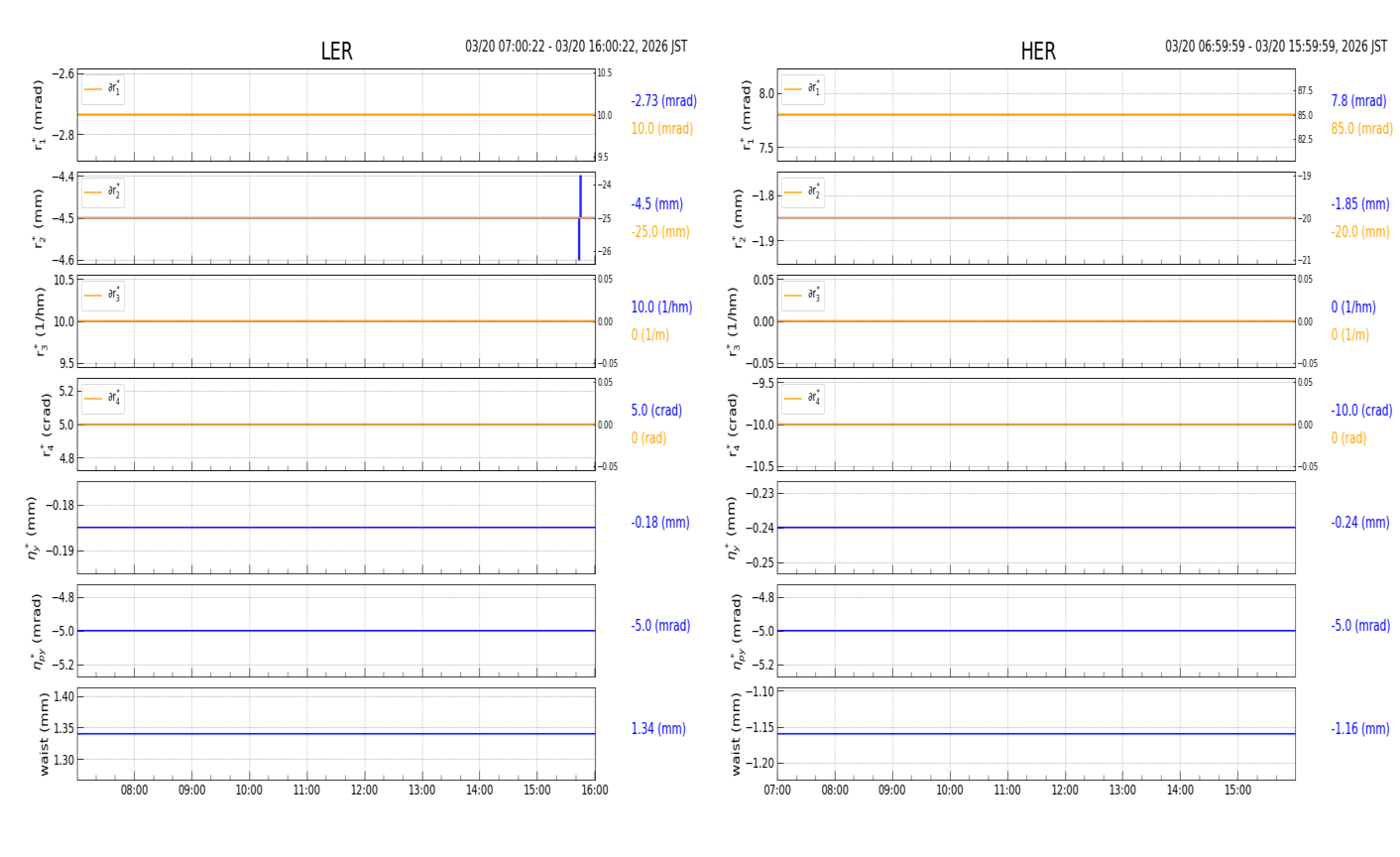Image resolution: width=1400 pixels, height=857 pixels.
Task: Click the 12:00 time tick under LER
Action: pyautogui.click(x=364, y=791)
